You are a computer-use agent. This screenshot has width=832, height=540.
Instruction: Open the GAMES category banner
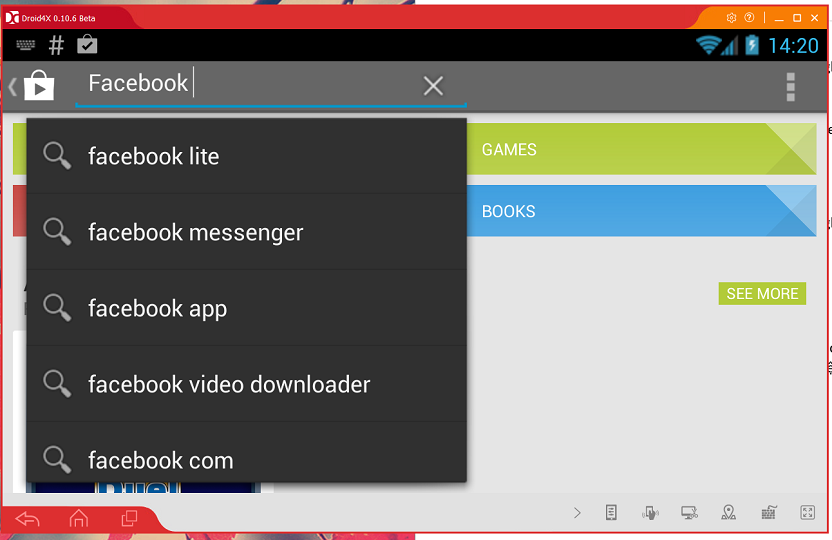coord(642,149)
